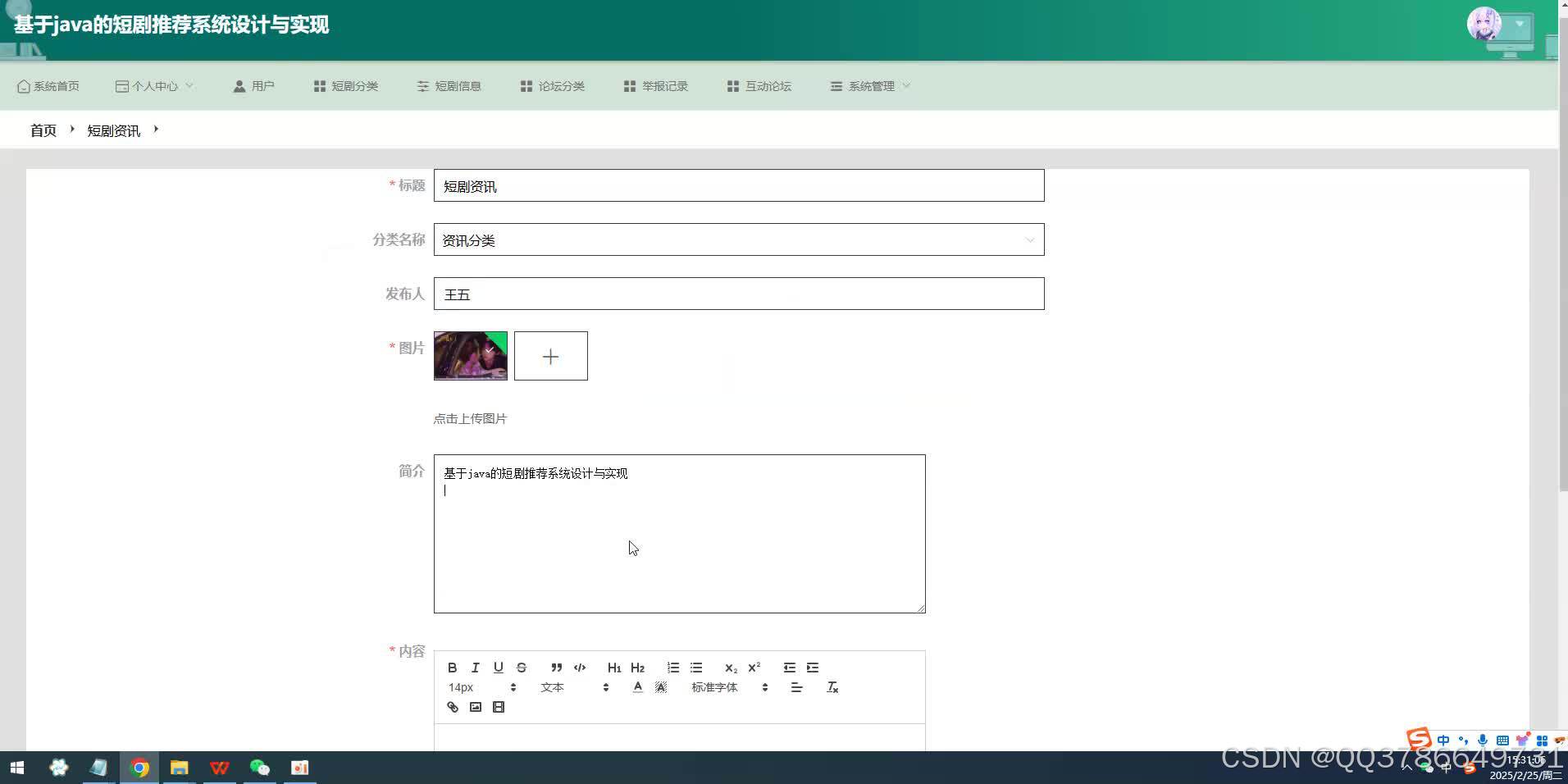Go to 系统首页 in the navigation bar
Screen dimensions: 1568x784
click(x=48, y=86)
